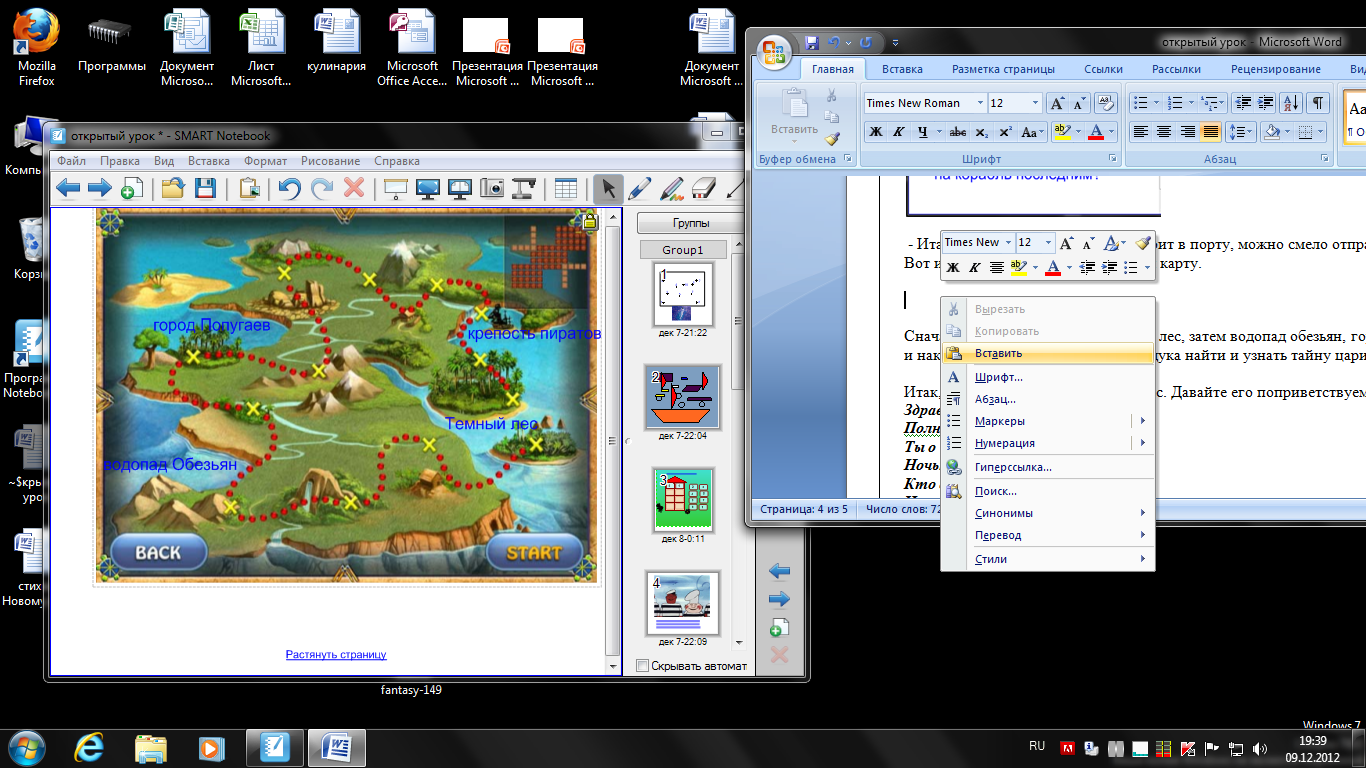Open Гиперссылка... from the context menu
Viewport: 1366px width, 768px height.
point(1048,467)
